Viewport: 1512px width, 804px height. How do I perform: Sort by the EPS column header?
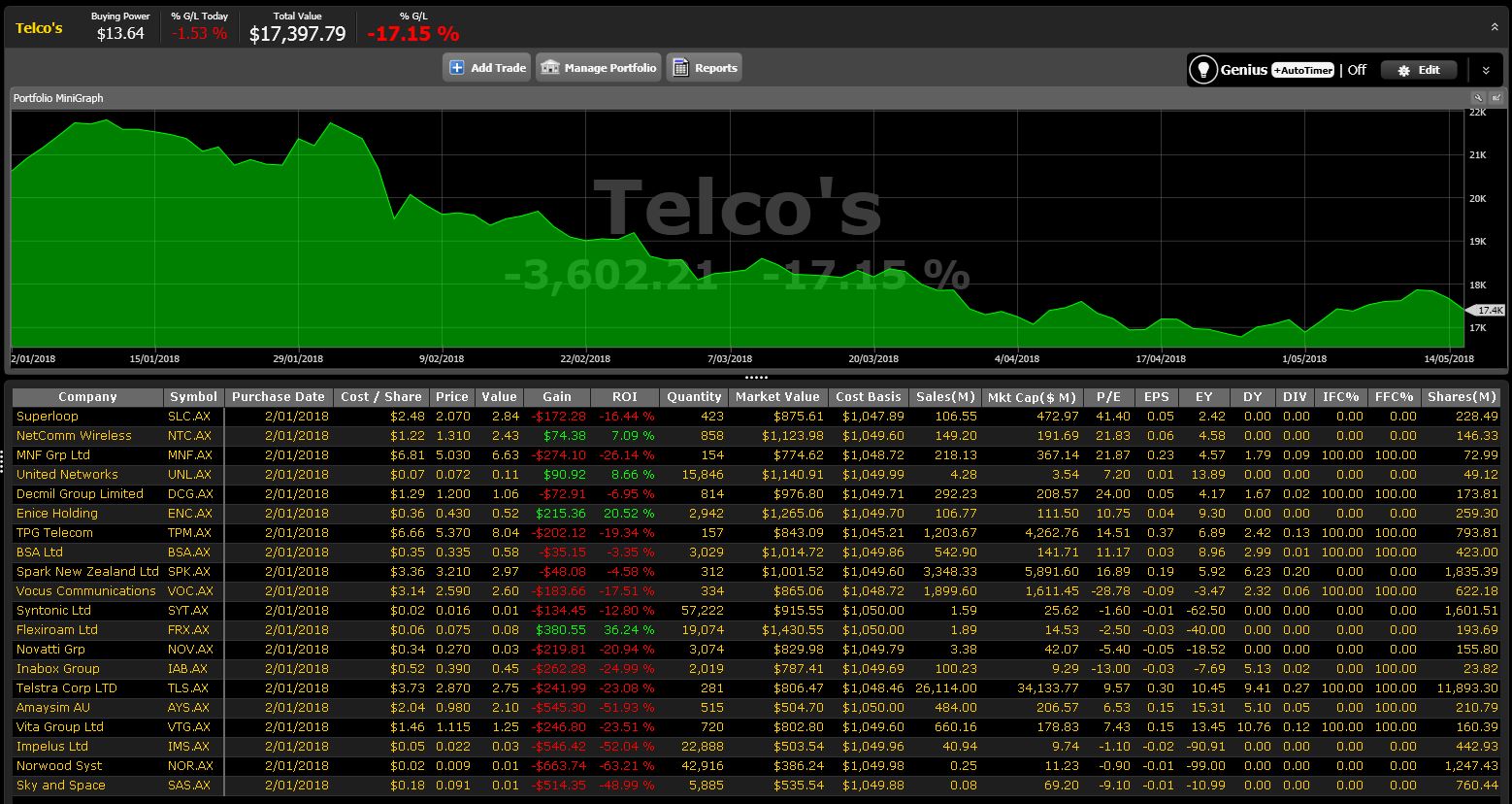1157,396
